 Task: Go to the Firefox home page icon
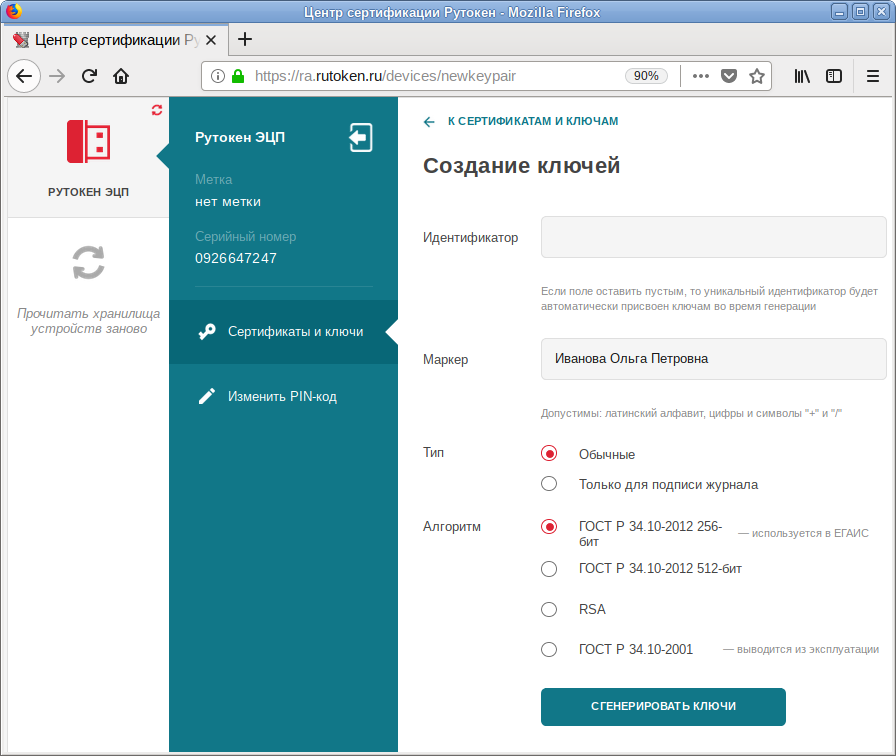pyautogui.click(x=121, y=76)
